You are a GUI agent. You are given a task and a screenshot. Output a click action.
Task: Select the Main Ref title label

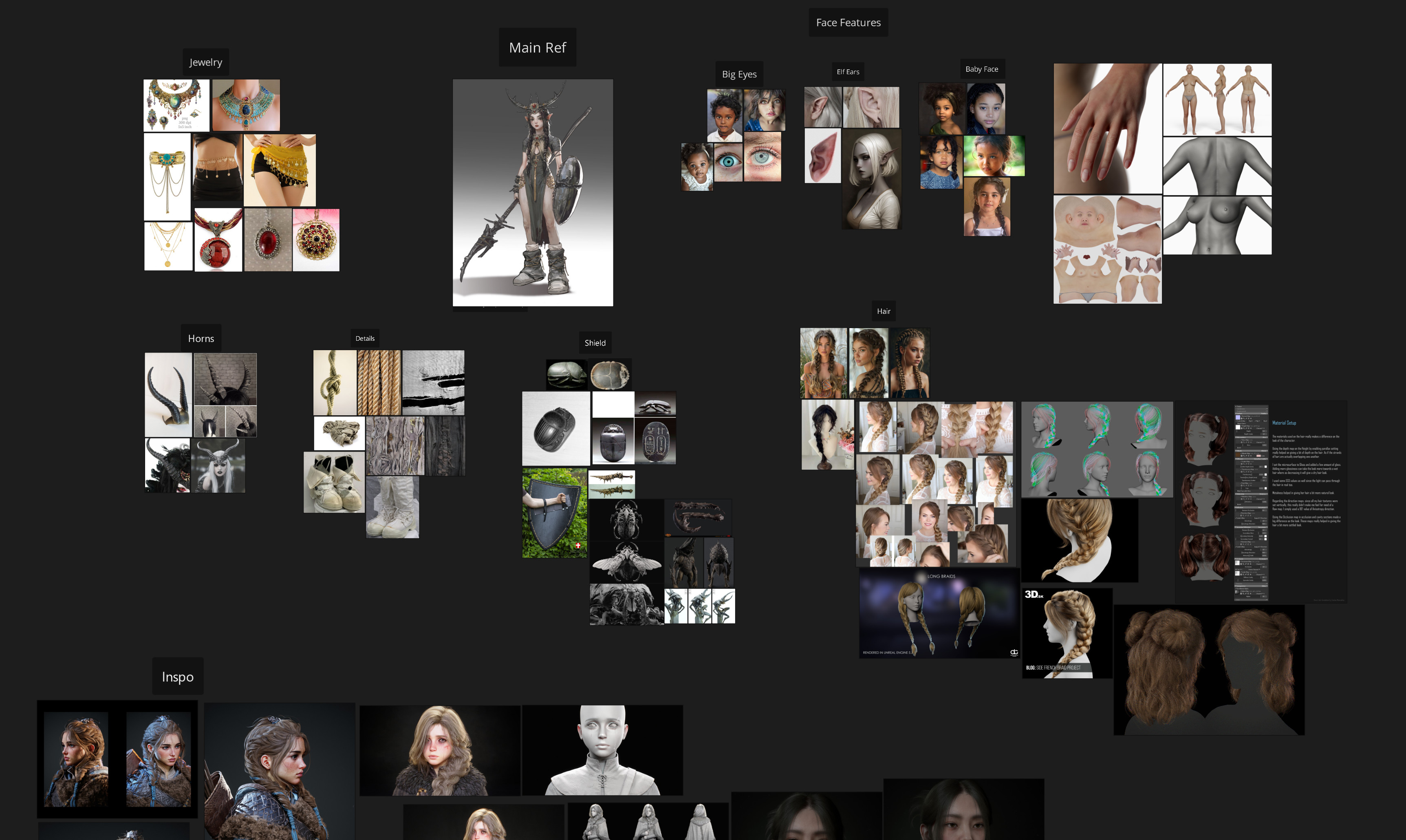click(x=537, y=48)
